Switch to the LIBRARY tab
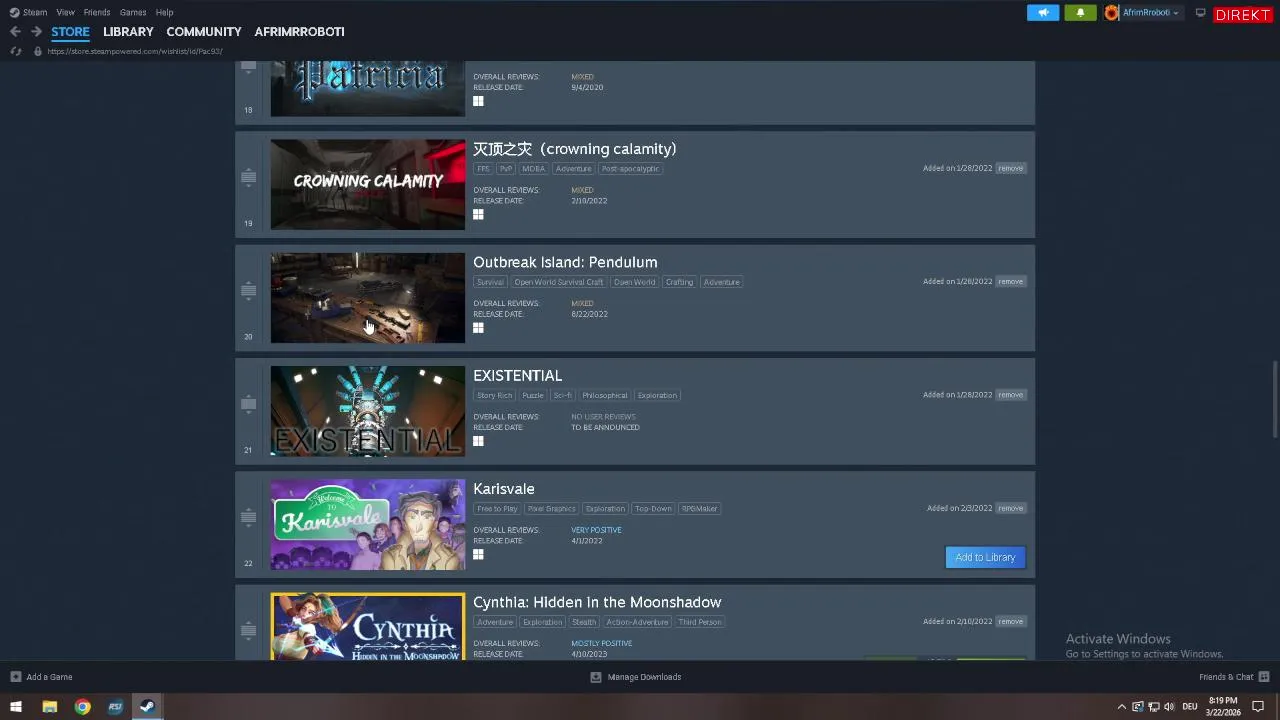Image resolution: width=1280 pixels, height=720 pixels. [x=128, y=32]
